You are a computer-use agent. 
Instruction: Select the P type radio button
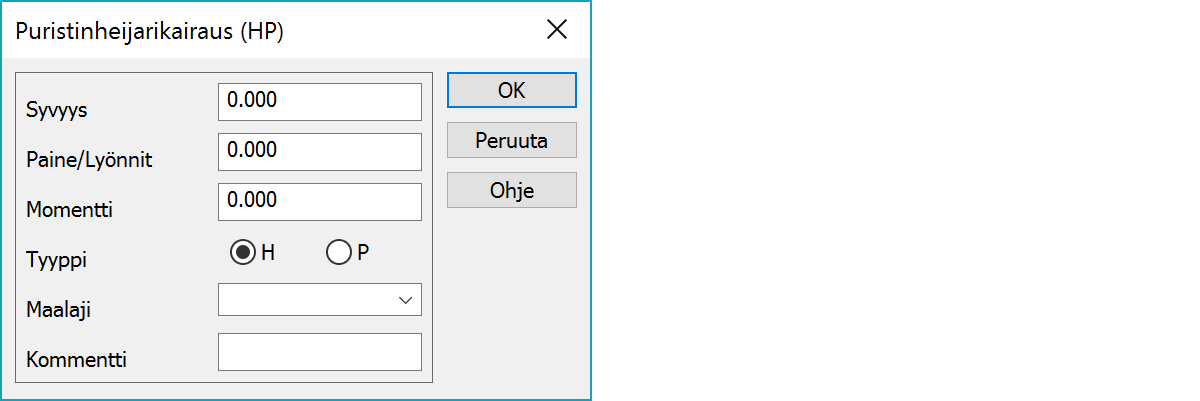(338, 254)
